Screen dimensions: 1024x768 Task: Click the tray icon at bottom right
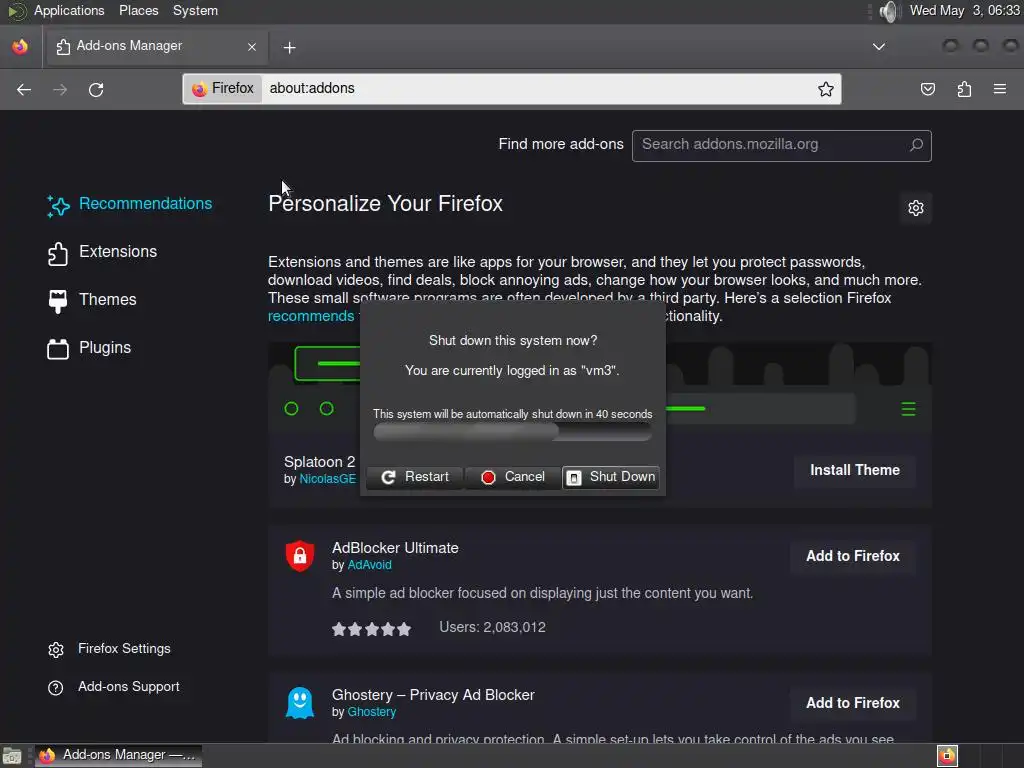947,756
